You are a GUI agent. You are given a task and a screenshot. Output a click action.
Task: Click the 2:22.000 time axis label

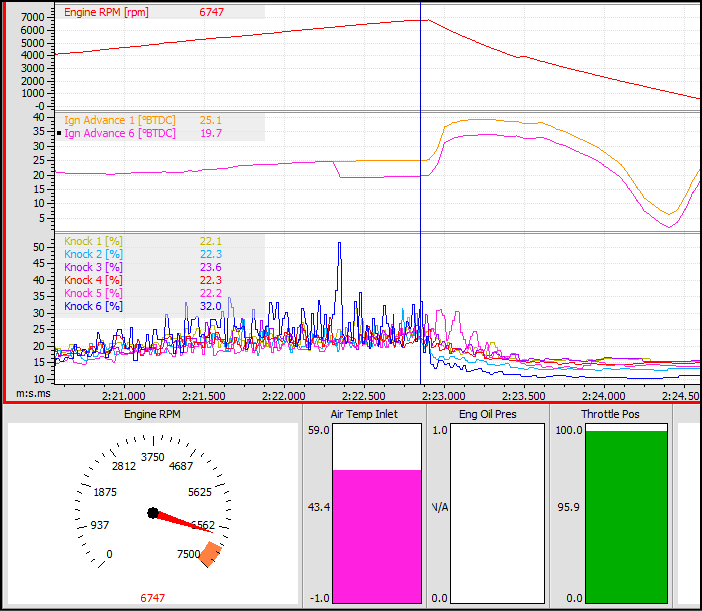click(x=284, y=396)
